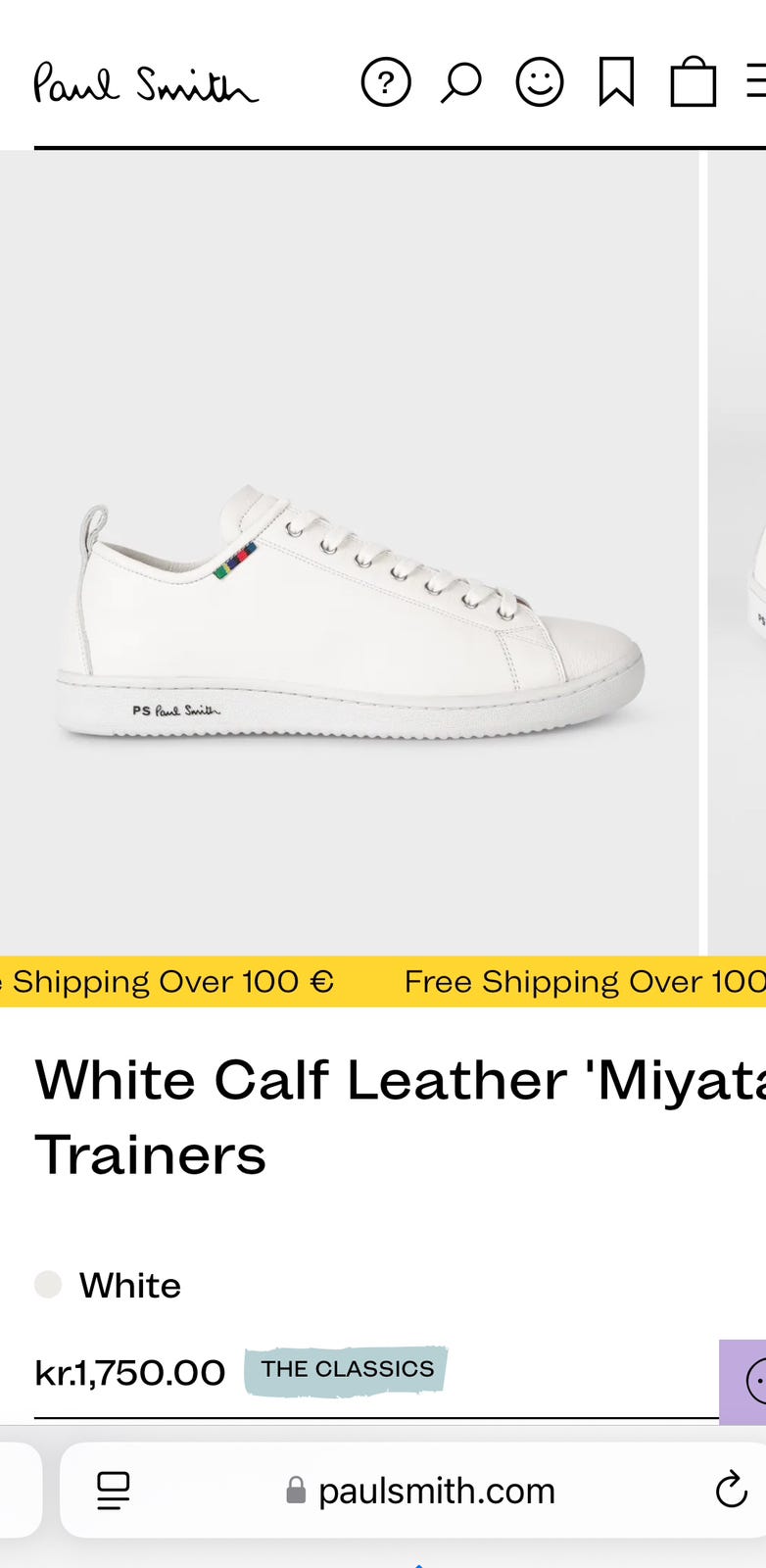Image resolution: width=766 pixels, height=1568 pixels.
Task: Tap the lock icon beside paulsmith.com
Action: click(x=295, y=1492)
